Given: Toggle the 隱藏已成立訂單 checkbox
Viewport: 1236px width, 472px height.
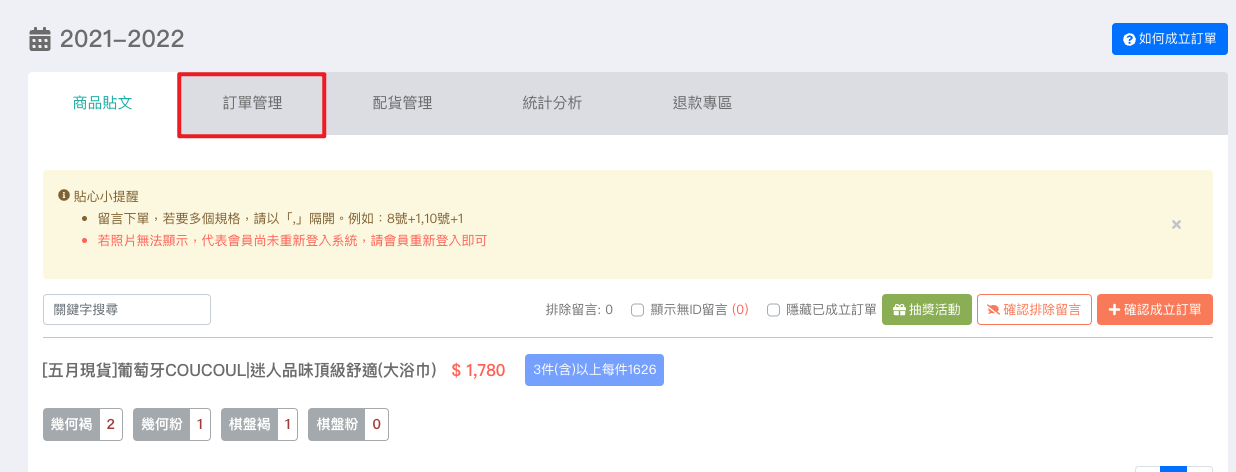Looking at the screenshot, I should (x=773, y=310).
